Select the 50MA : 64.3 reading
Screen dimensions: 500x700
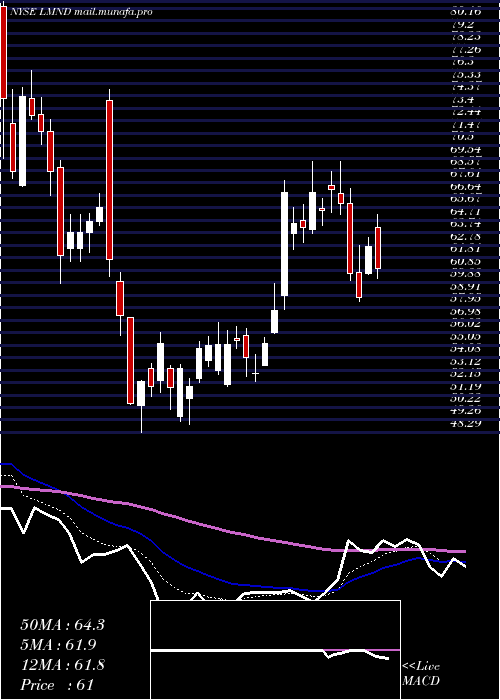(62, 625)
